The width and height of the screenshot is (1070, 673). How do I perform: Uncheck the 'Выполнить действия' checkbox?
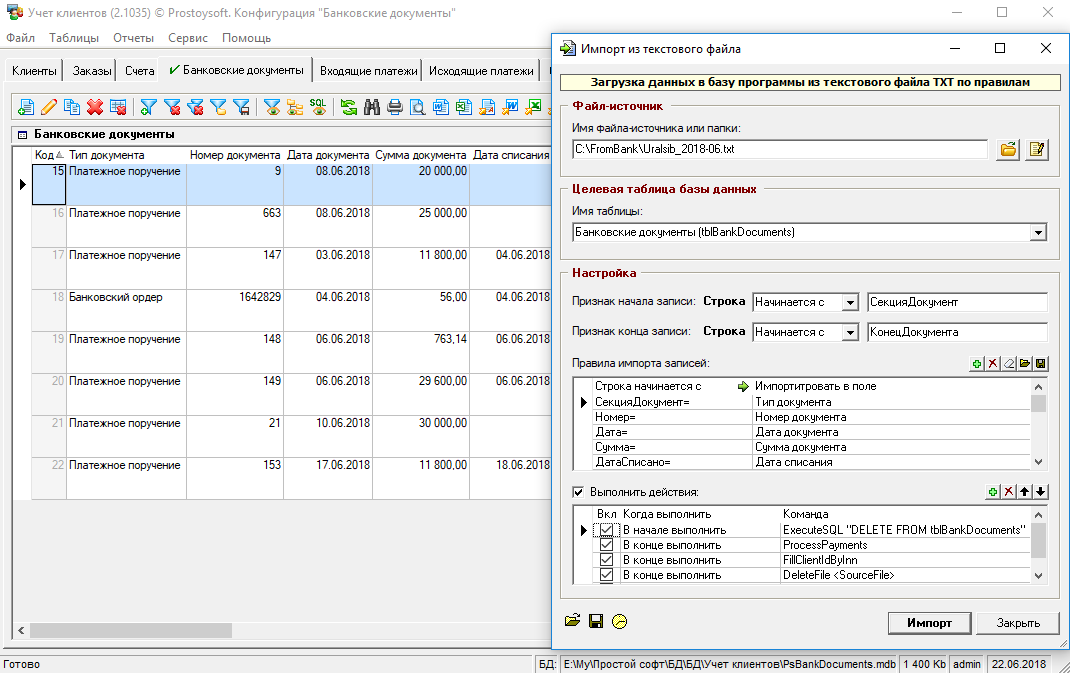(578, 492)
